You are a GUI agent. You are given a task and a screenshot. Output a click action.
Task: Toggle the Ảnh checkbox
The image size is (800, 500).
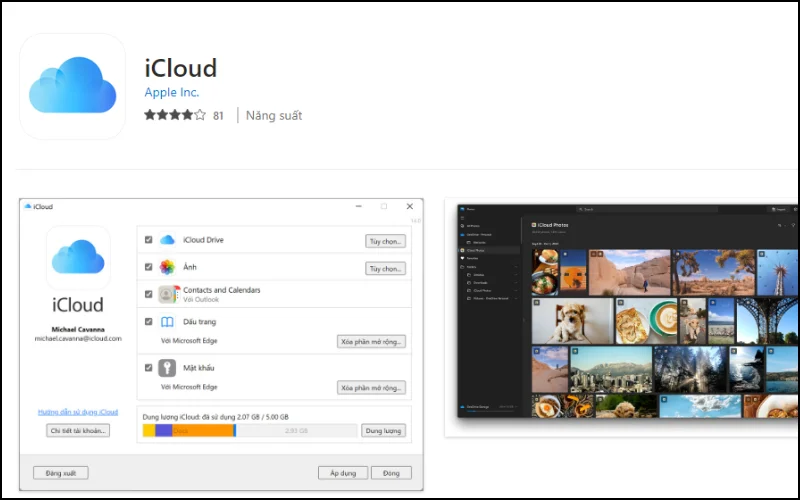pyautogui.click(x=148, y=267)
